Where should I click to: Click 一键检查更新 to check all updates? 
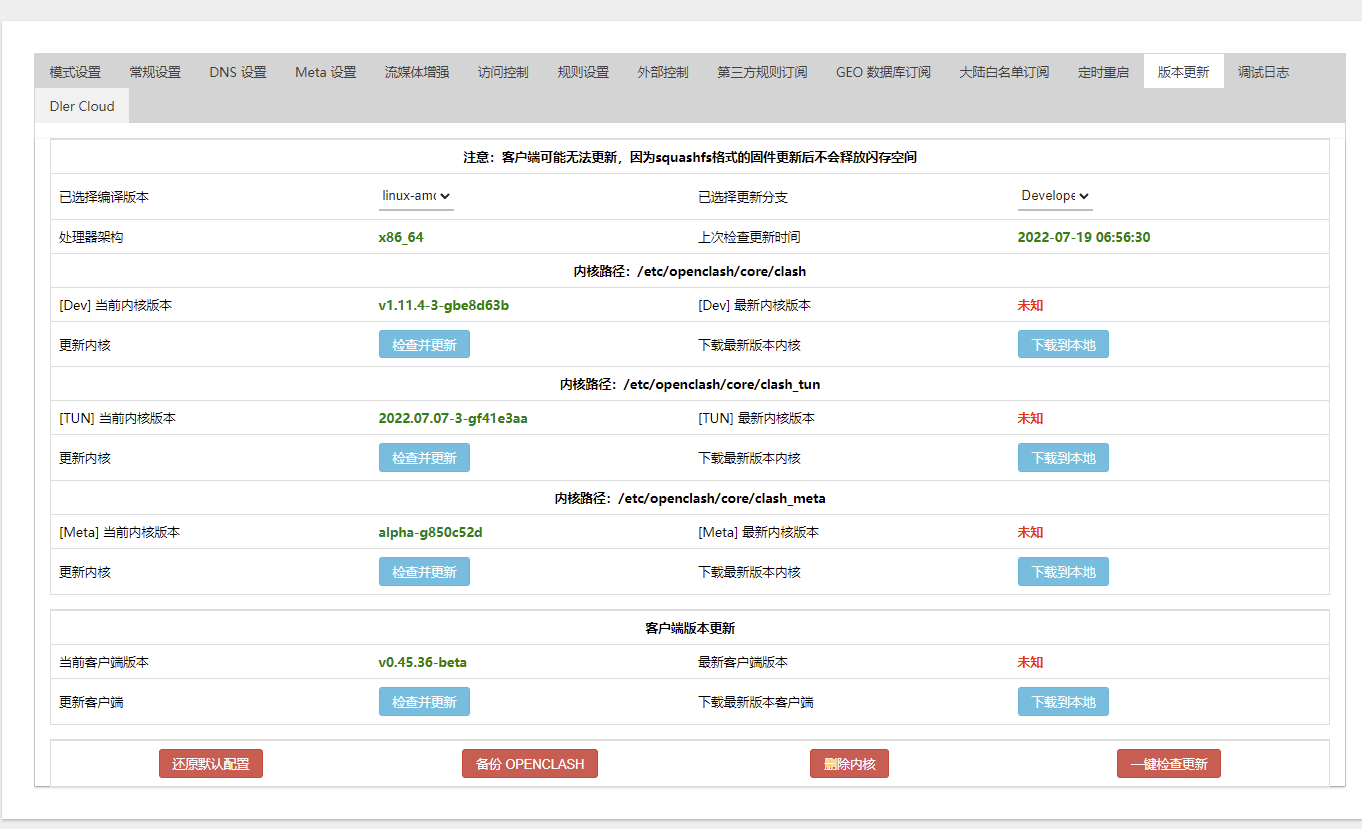1168,763
